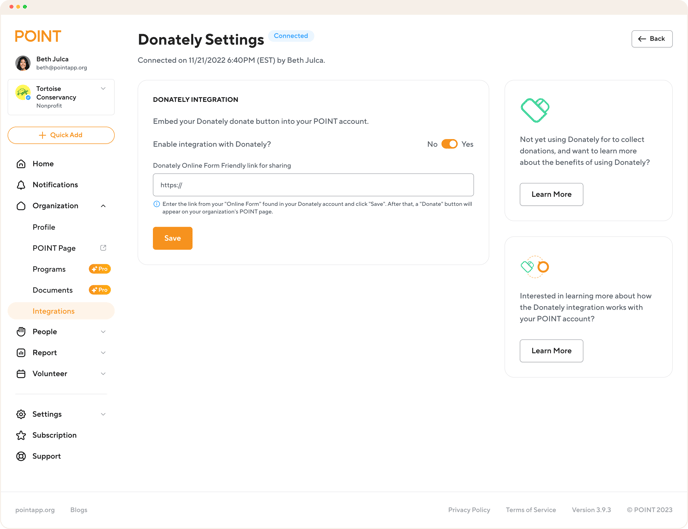Click the beth@pointapp.org email text
Viewport: 688px width, 529px height.
(61, 68)
